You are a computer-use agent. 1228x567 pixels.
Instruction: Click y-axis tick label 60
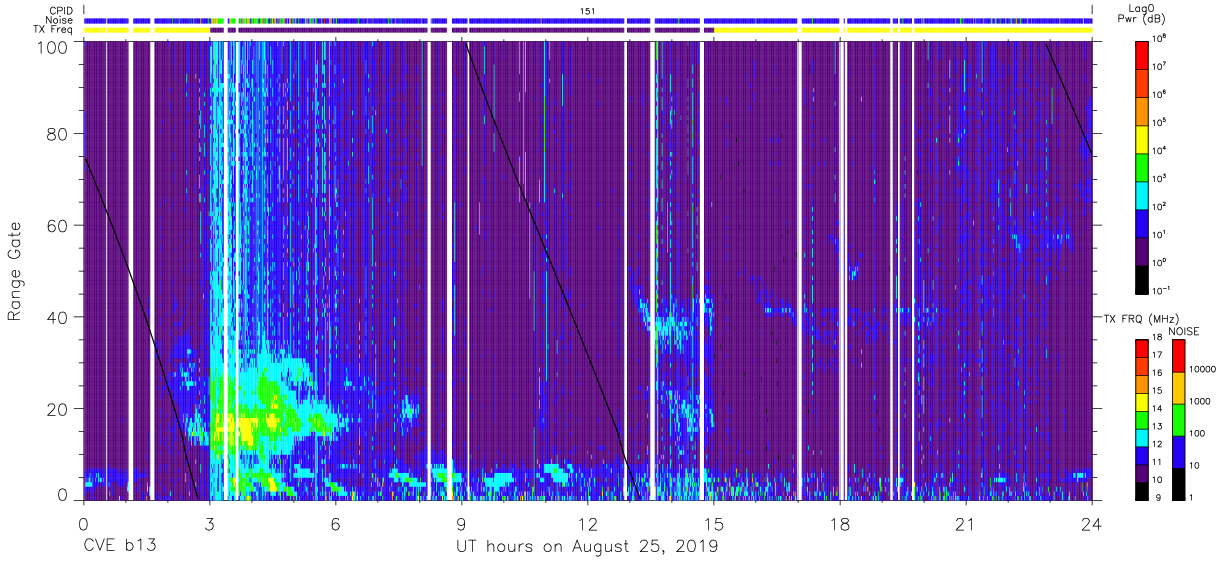[x=58, y=226]
